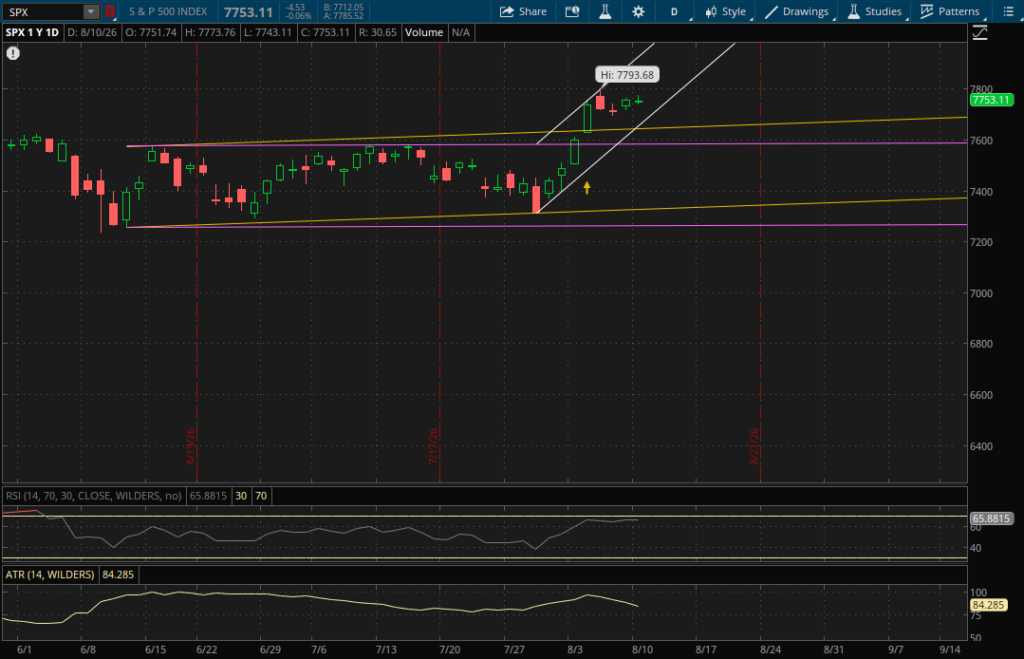Open the D timeframe dropdown

675,11
